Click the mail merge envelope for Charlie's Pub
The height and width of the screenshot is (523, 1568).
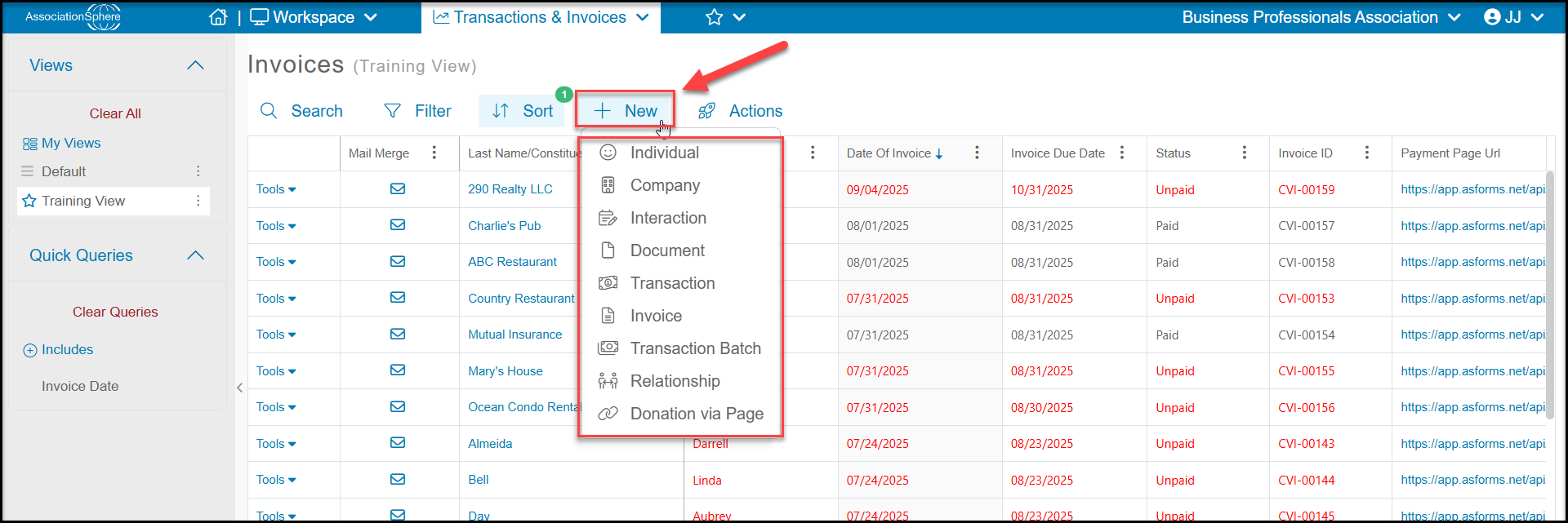pyautogui.click(x=398, y=225)
